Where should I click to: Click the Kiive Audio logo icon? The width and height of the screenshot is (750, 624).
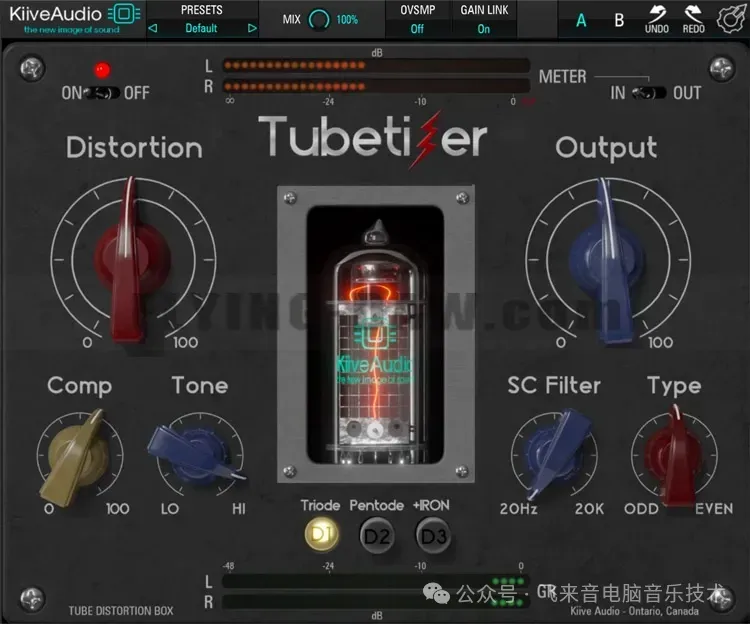[x=124, y=14]
